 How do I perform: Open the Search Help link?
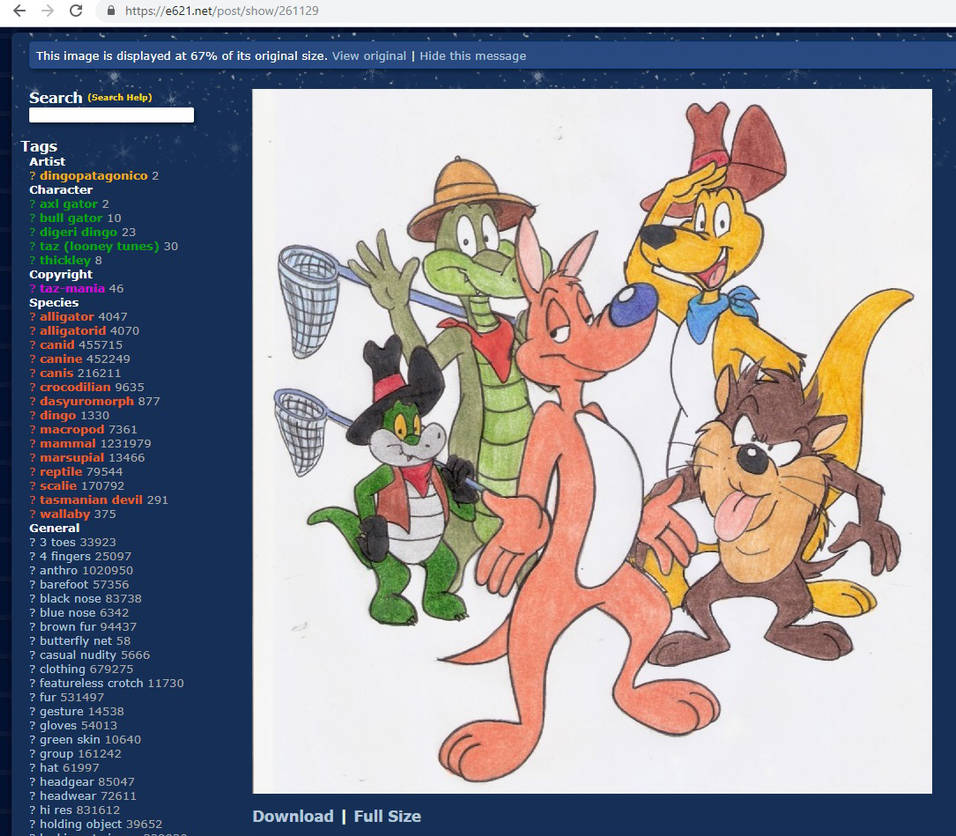120,98
